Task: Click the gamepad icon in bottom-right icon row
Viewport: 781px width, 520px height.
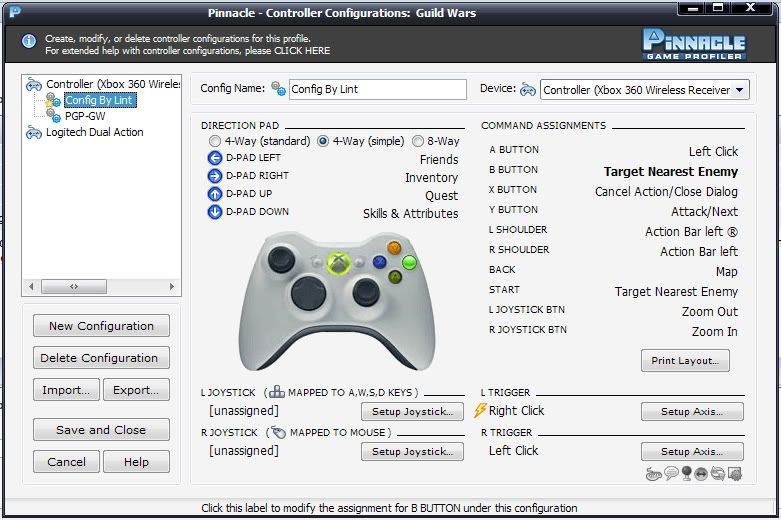Action: click(x=653, y=474)
